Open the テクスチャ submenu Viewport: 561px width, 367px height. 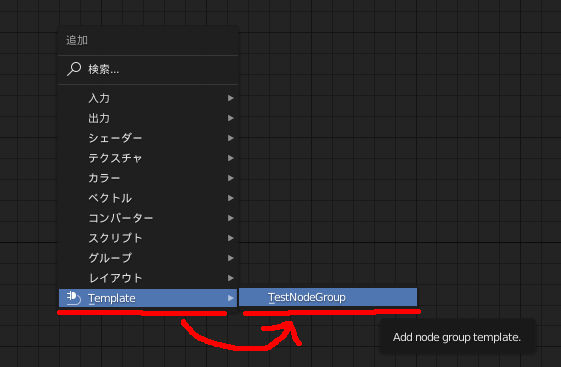pyautogui.click(x=148, y=158)
